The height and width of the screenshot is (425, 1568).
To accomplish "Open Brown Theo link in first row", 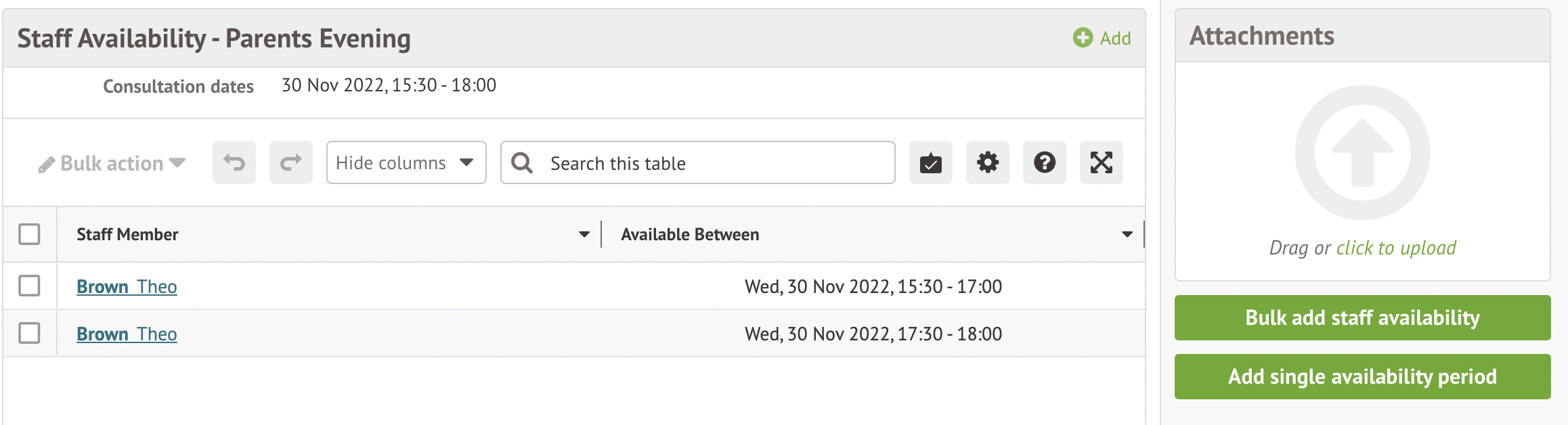I will (127, 287).
